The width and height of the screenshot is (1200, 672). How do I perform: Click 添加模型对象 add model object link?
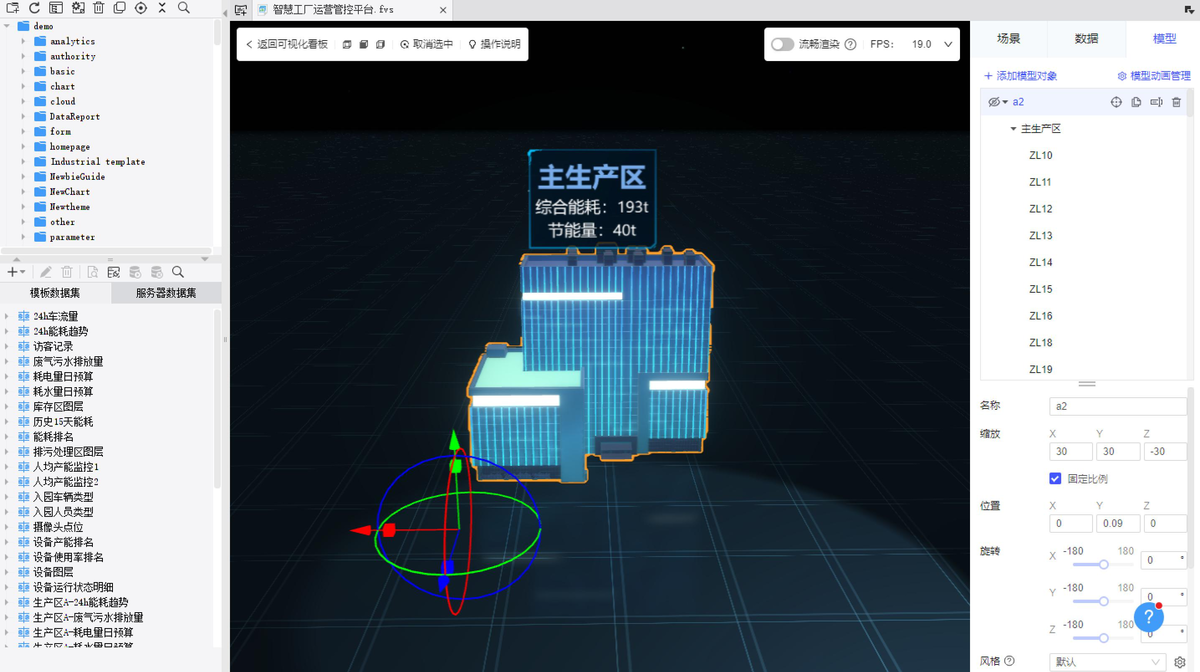coord(1020,76)
